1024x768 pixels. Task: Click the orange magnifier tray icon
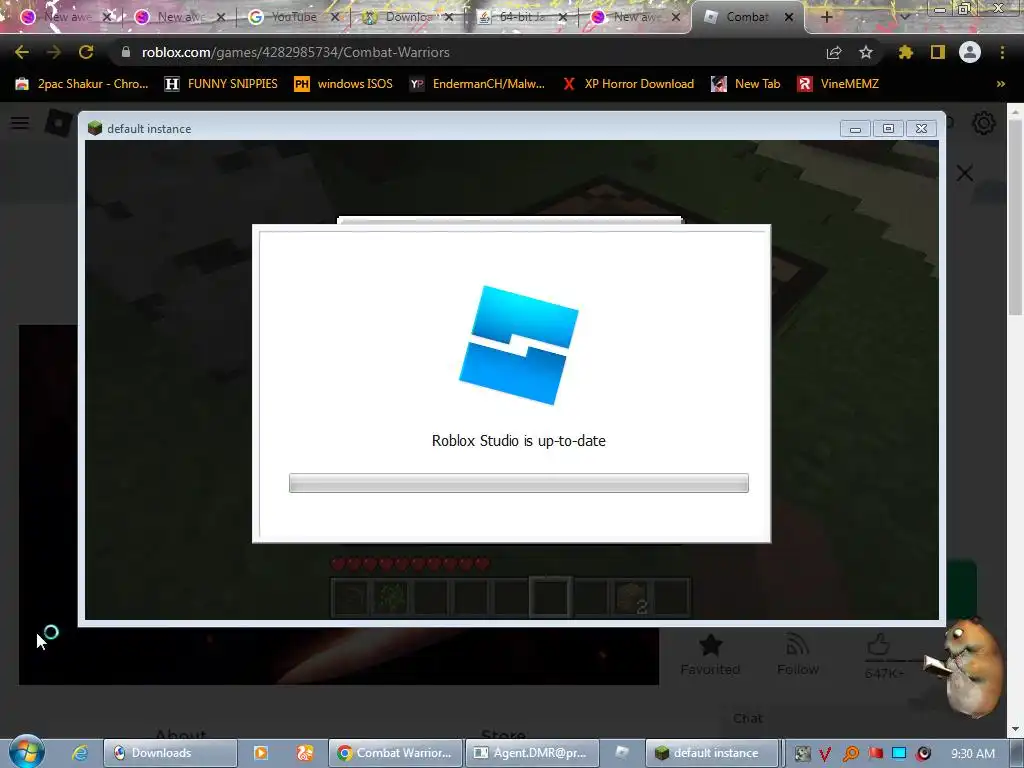850,754
